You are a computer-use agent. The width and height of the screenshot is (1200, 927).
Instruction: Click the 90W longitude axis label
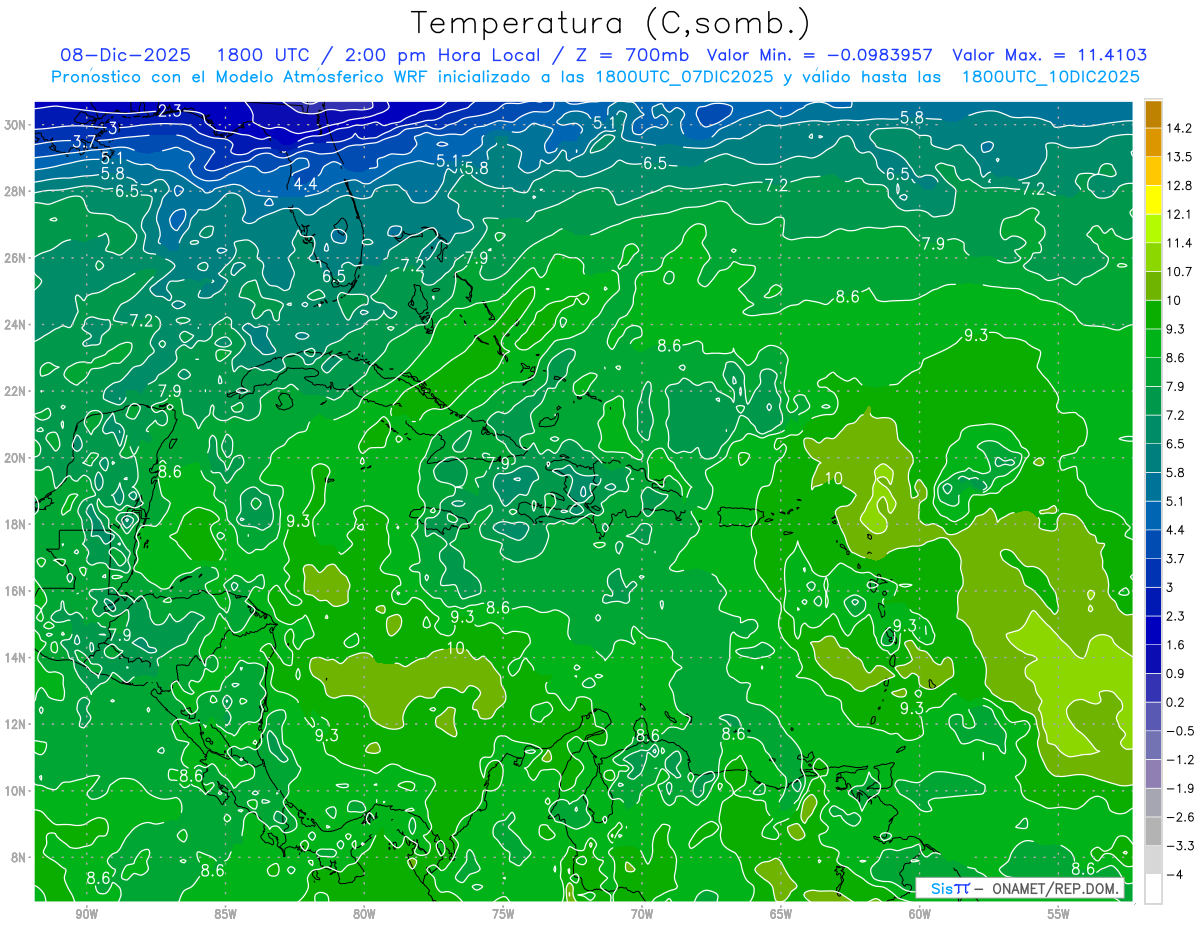click(87, 914)
